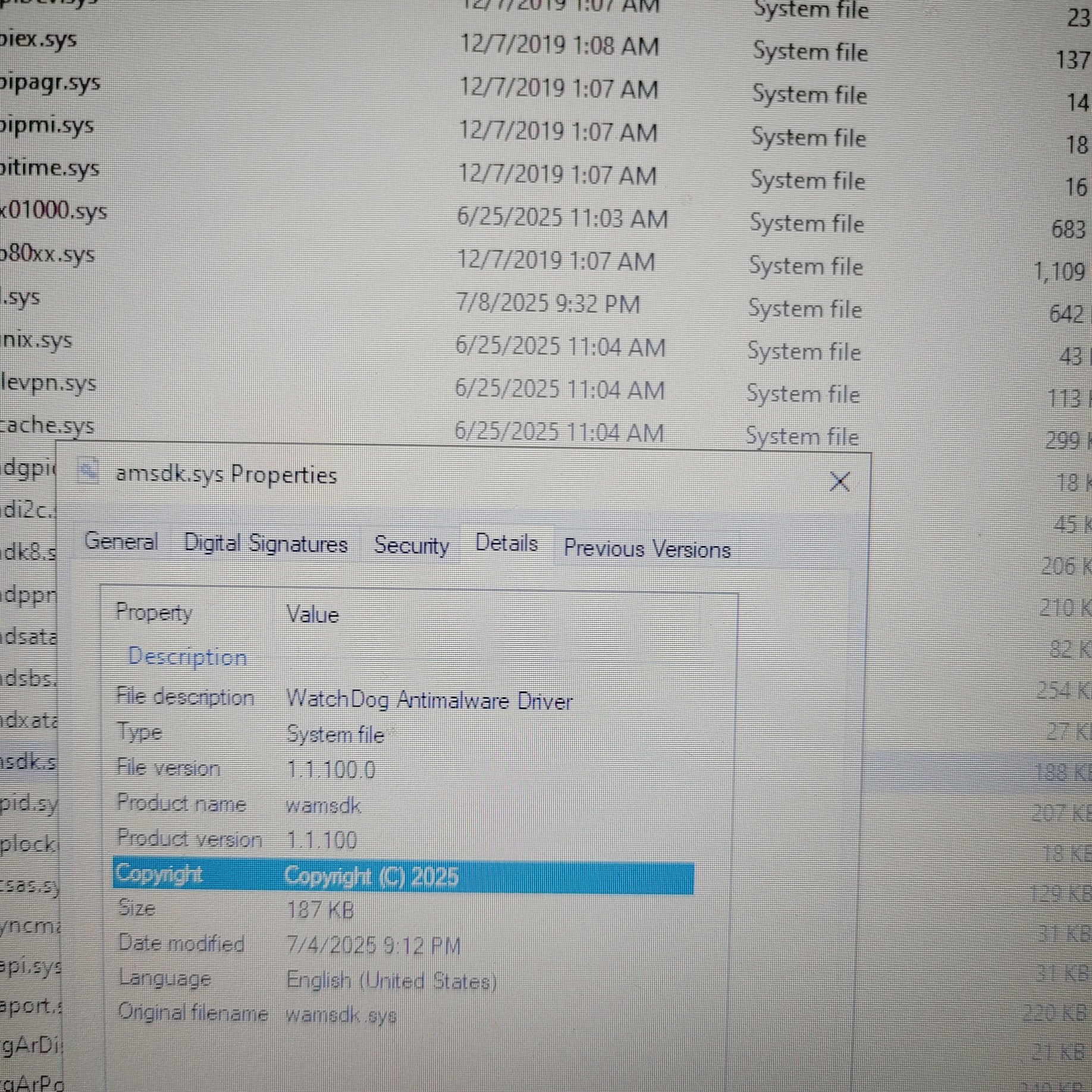Select the File description property label
Viewport: 1092px width, 1092px height.
click(185, 697)
